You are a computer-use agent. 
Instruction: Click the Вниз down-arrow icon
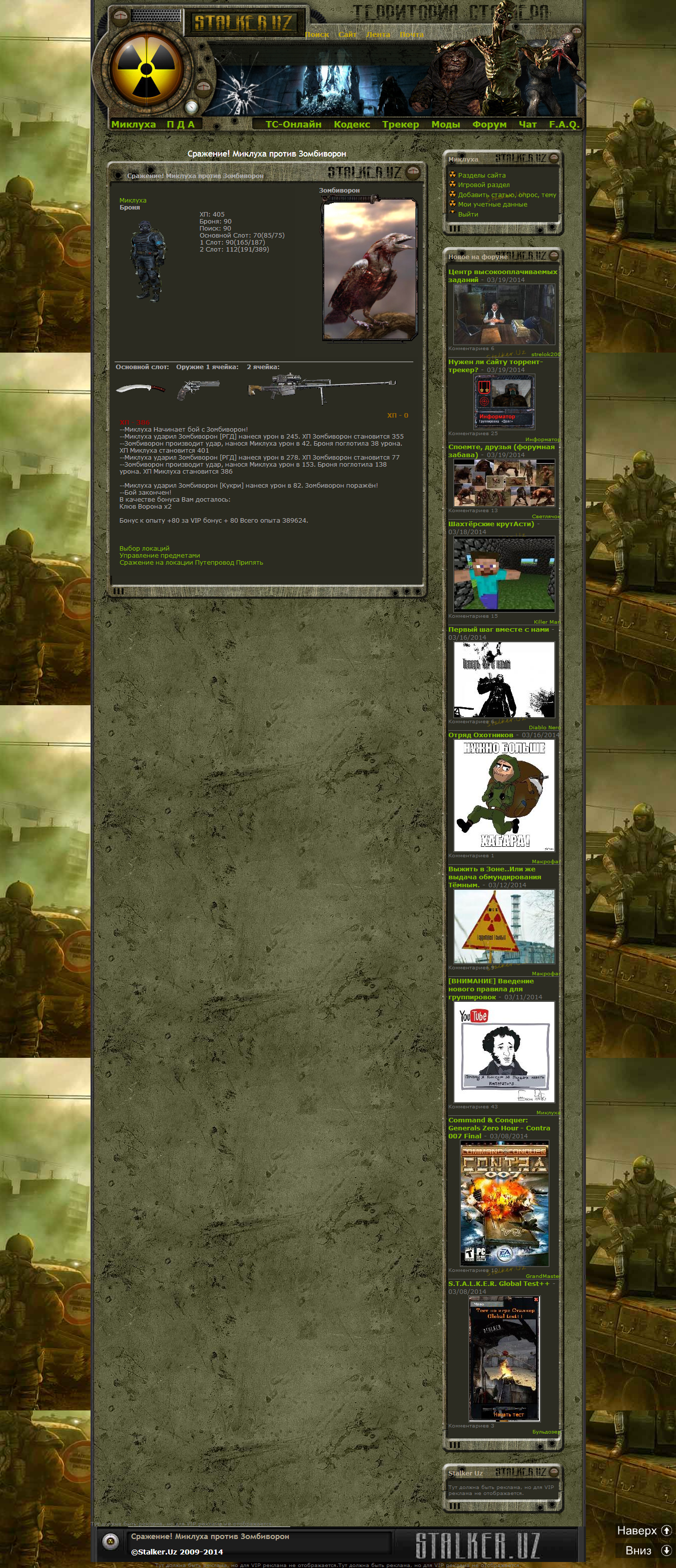coord(666,1550)
